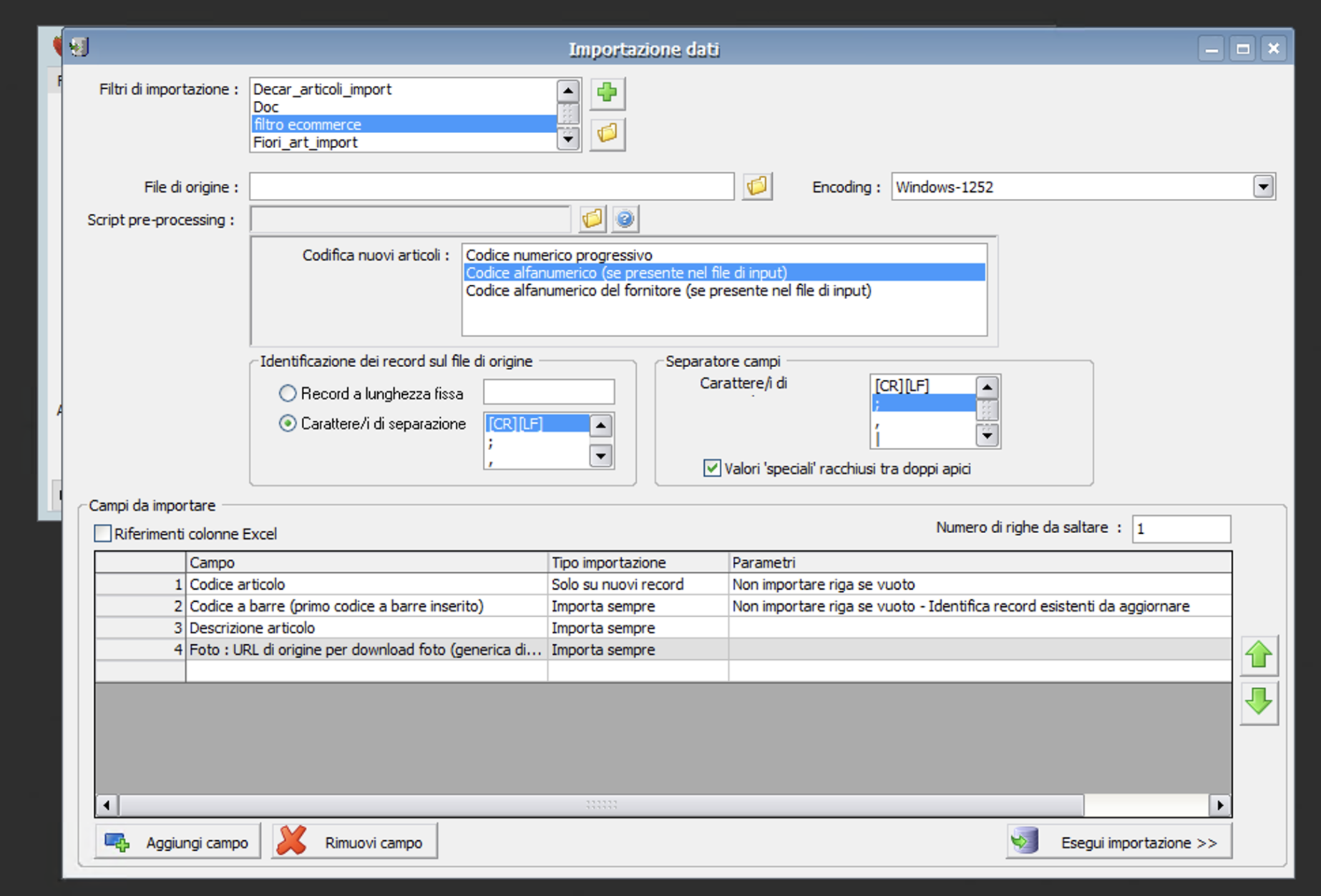This screenshot has width=1321, height=896.
Task: Select [CR][LF] in Separatore campi list
Action: [x=924, y=386]
